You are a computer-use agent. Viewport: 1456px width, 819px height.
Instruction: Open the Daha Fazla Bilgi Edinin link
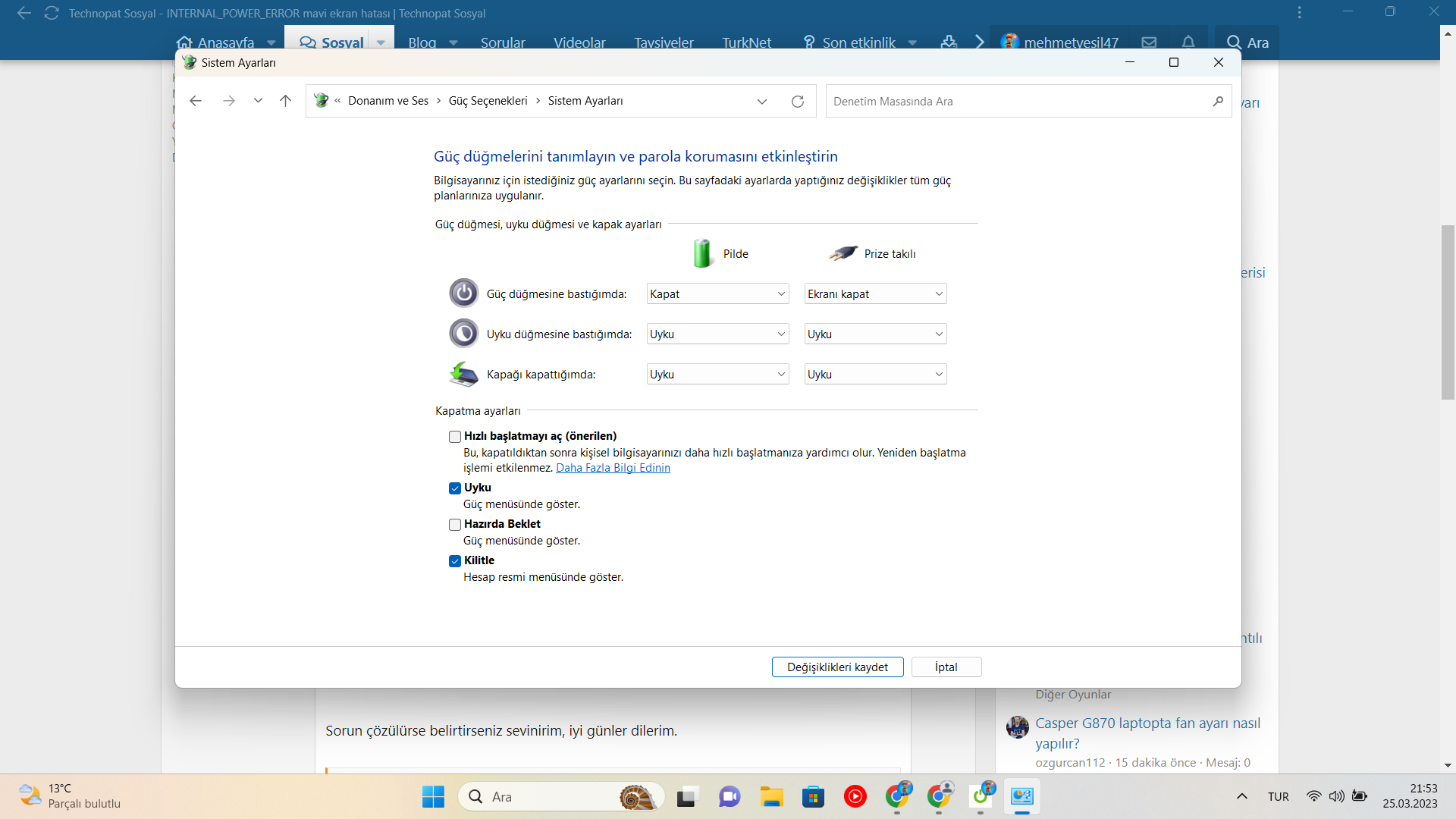point(613,468)
